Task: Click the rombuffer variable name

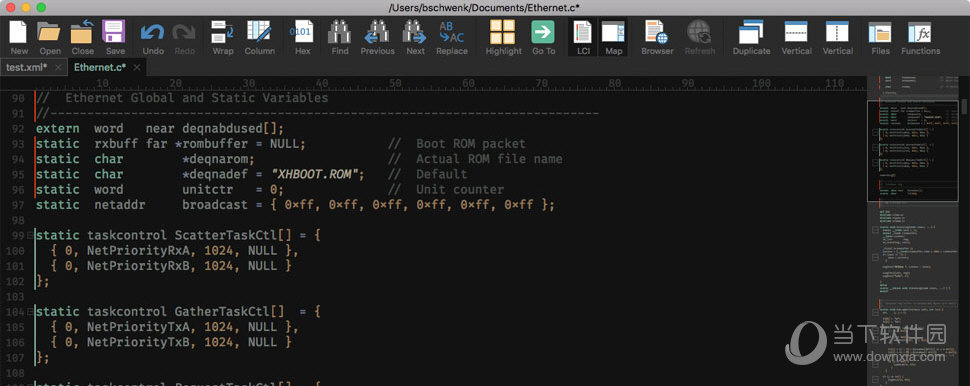Action: [x=215, y=144]
